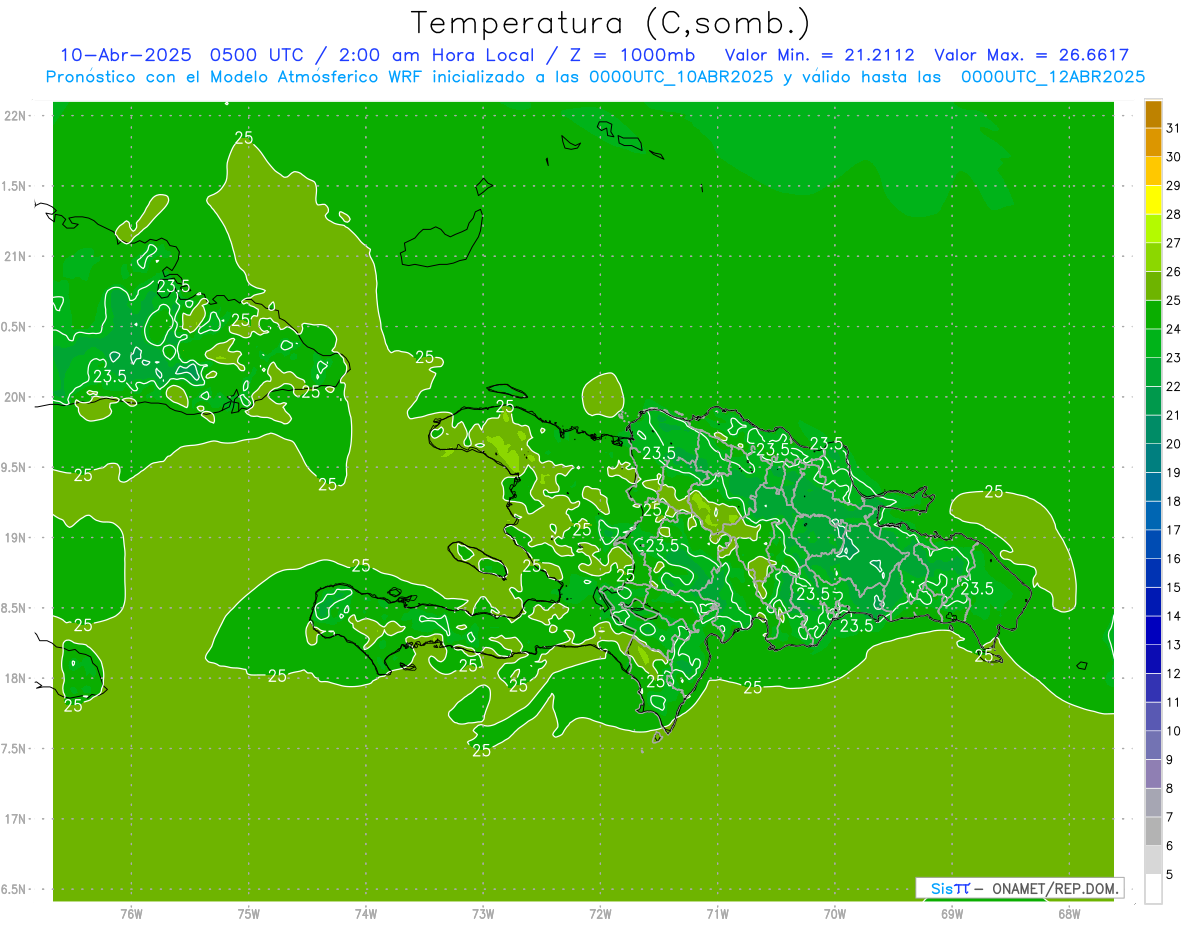Click the '22N' latitude axis label

pos(15,116)
